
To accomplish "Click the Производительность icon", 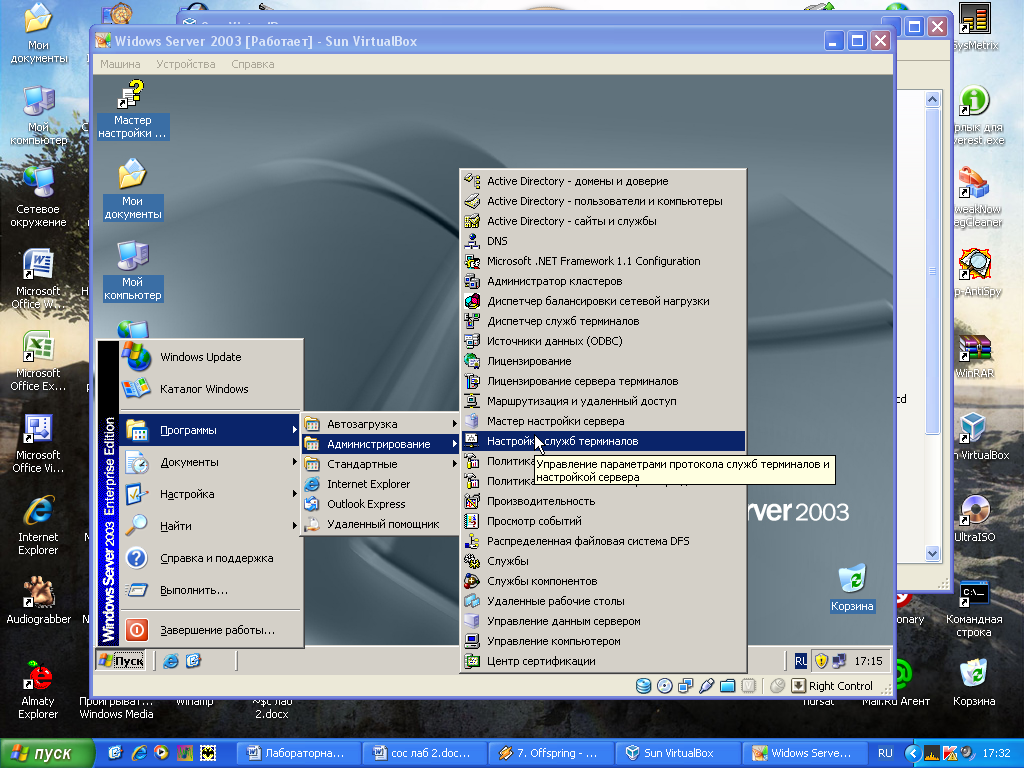I will click(472, 501).
